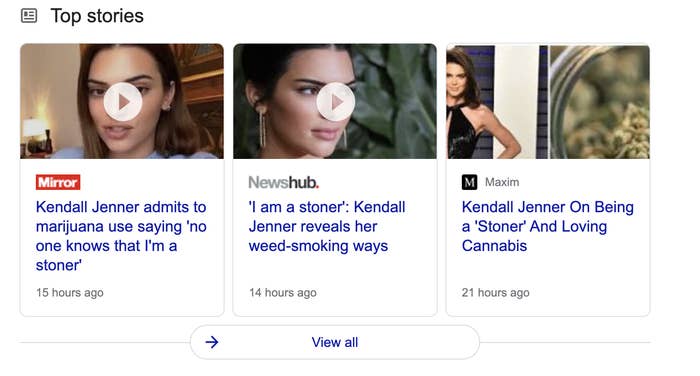The width and height of the screenshot is (700, 376).
Task: Click the Newshub story thumbnail image
Action: pyautogui.click(x=335, y=101)
